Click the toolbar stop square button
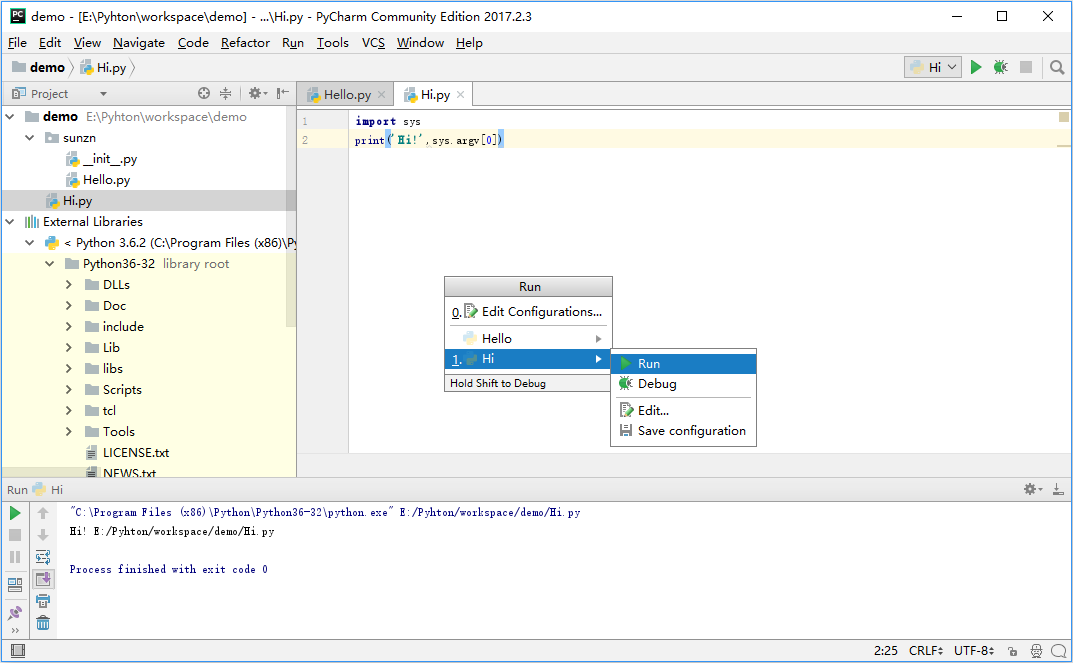The width and height of the screenshot is (1073, 663). (1026, 67)
